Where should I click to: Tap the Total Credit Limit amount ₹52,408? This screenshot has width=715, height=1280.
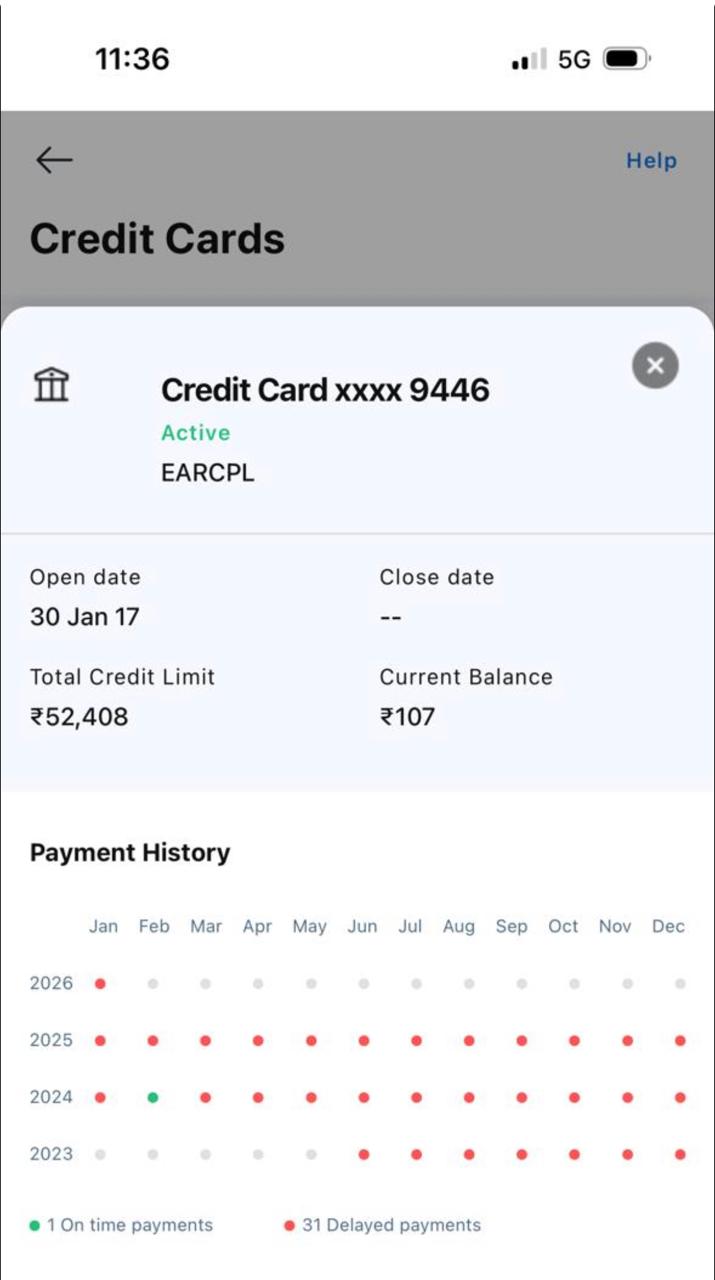[x=79, y=717]
